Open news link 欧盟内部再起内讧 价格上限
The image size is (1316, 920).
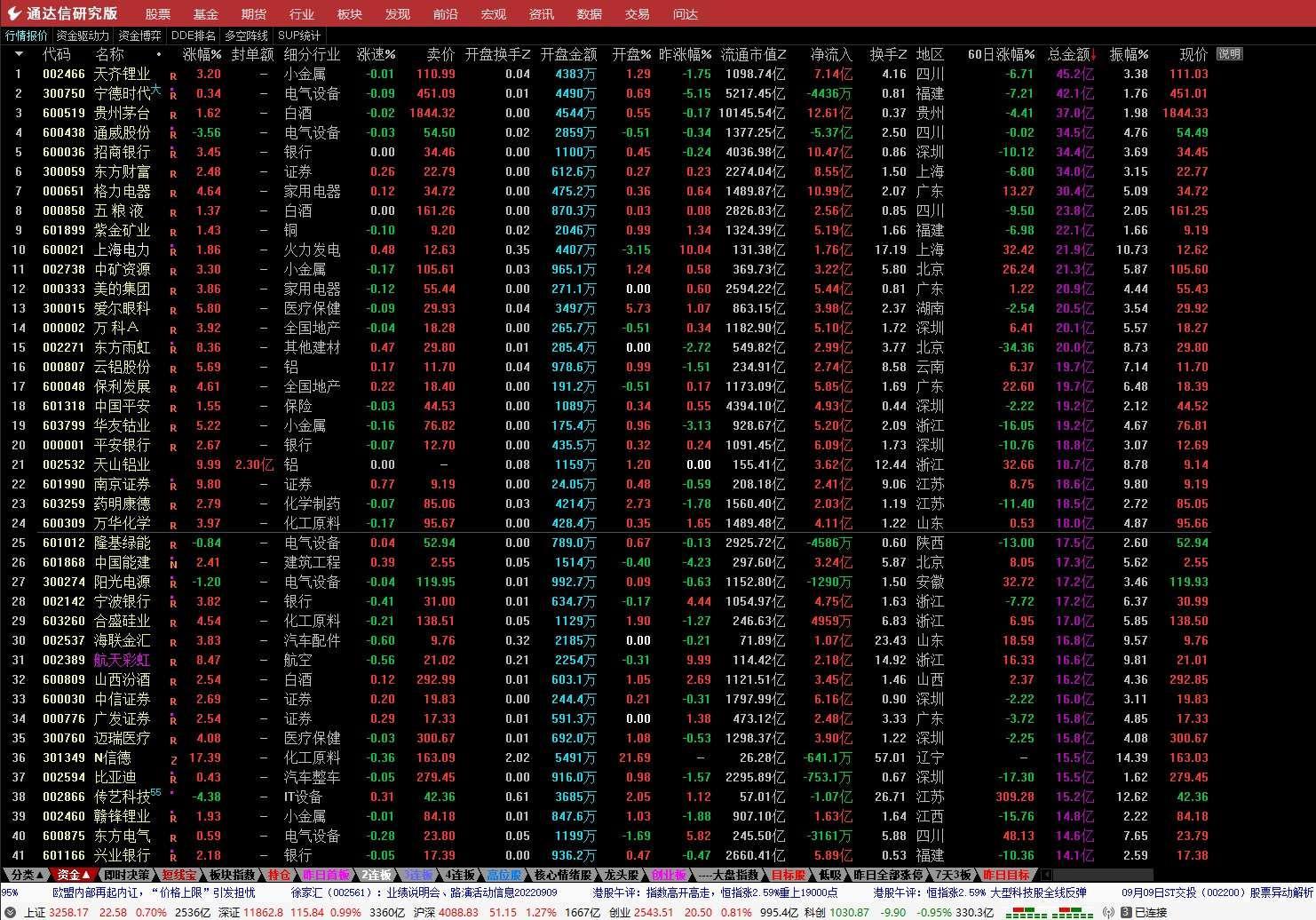tap(154, 892)
